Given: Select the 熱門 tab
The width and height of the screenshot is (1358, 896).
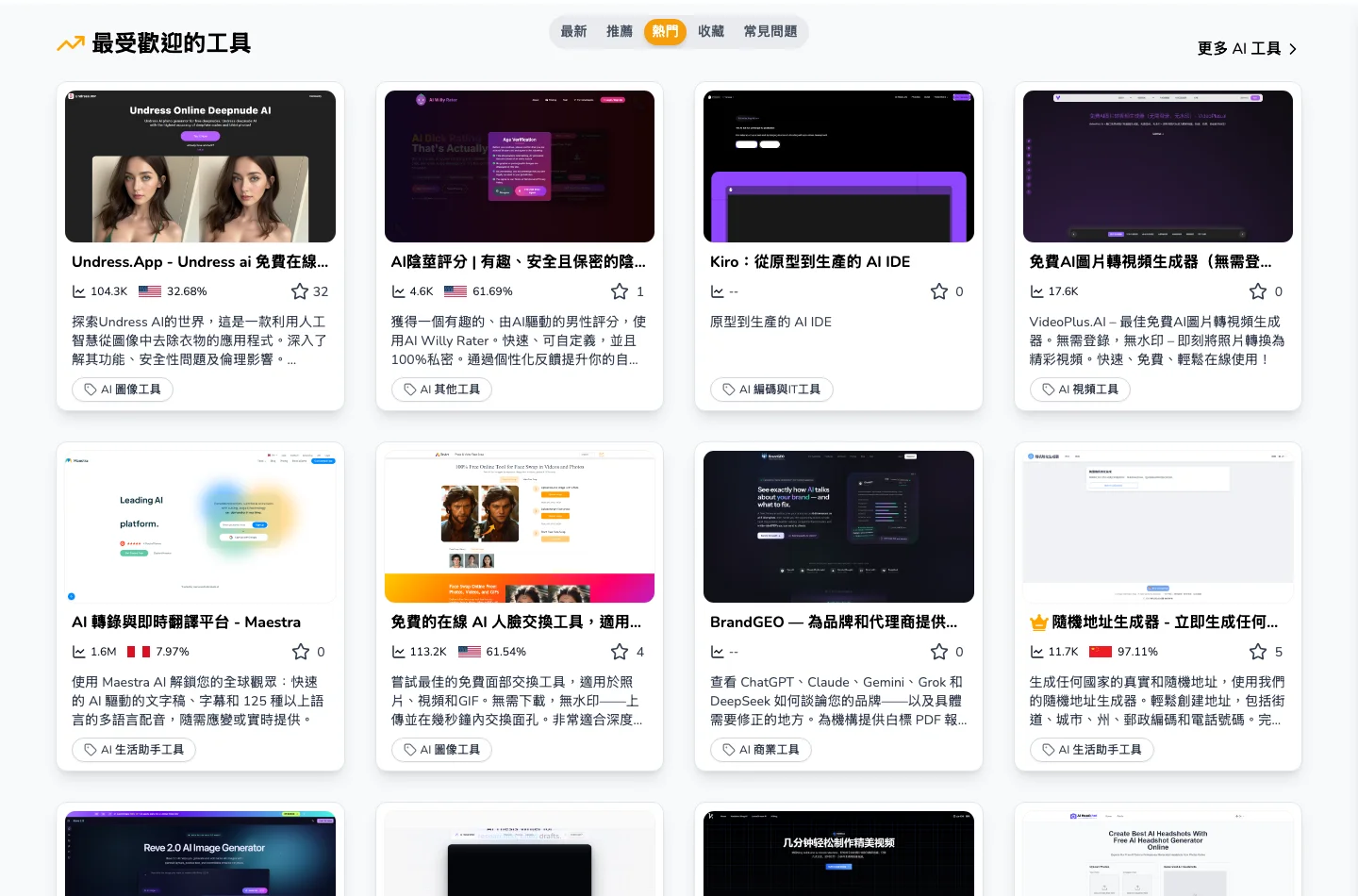Looking at the screenshot, I should point(665,31).
